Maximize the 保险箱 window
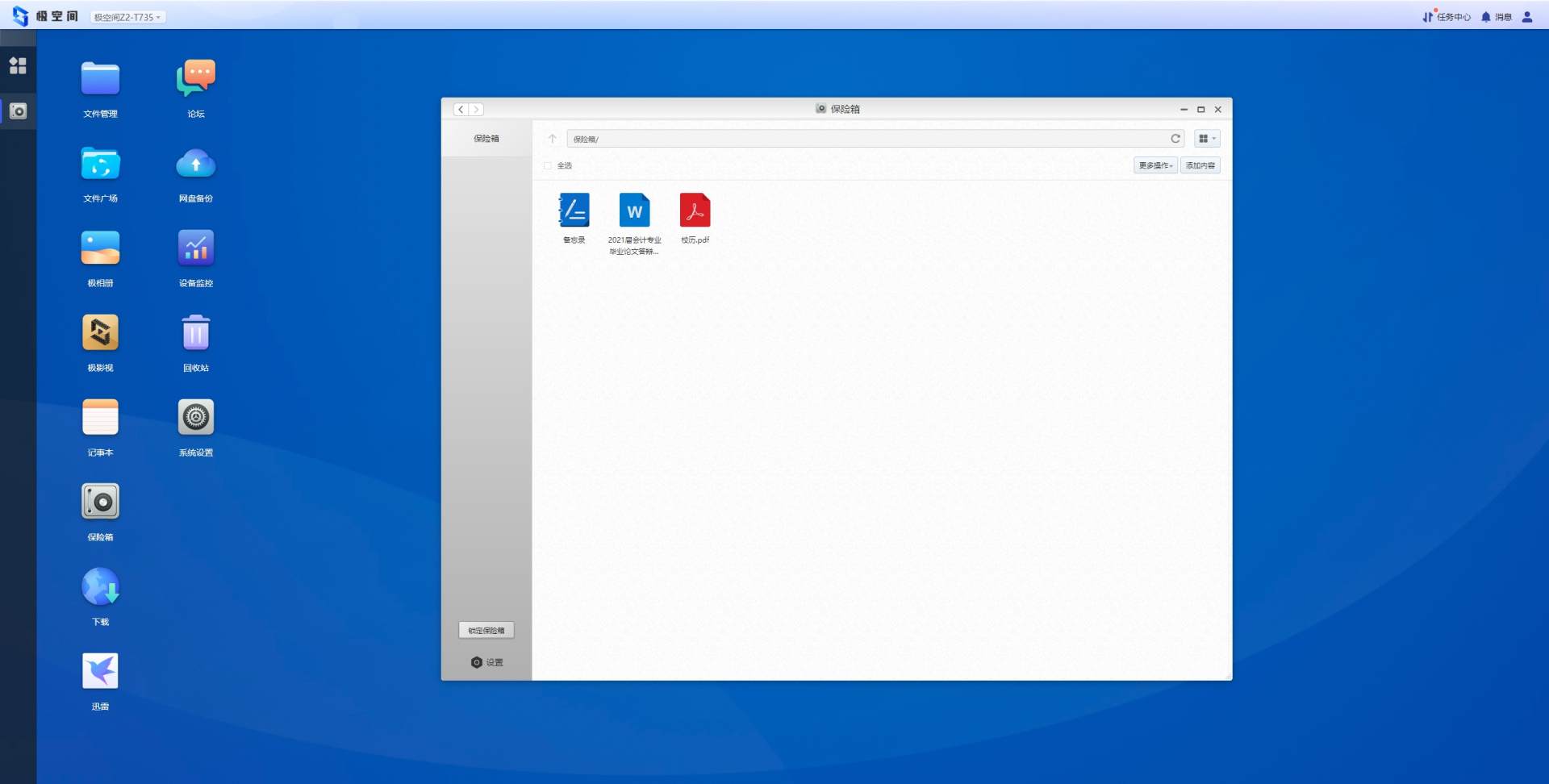 pos(1200,110)
